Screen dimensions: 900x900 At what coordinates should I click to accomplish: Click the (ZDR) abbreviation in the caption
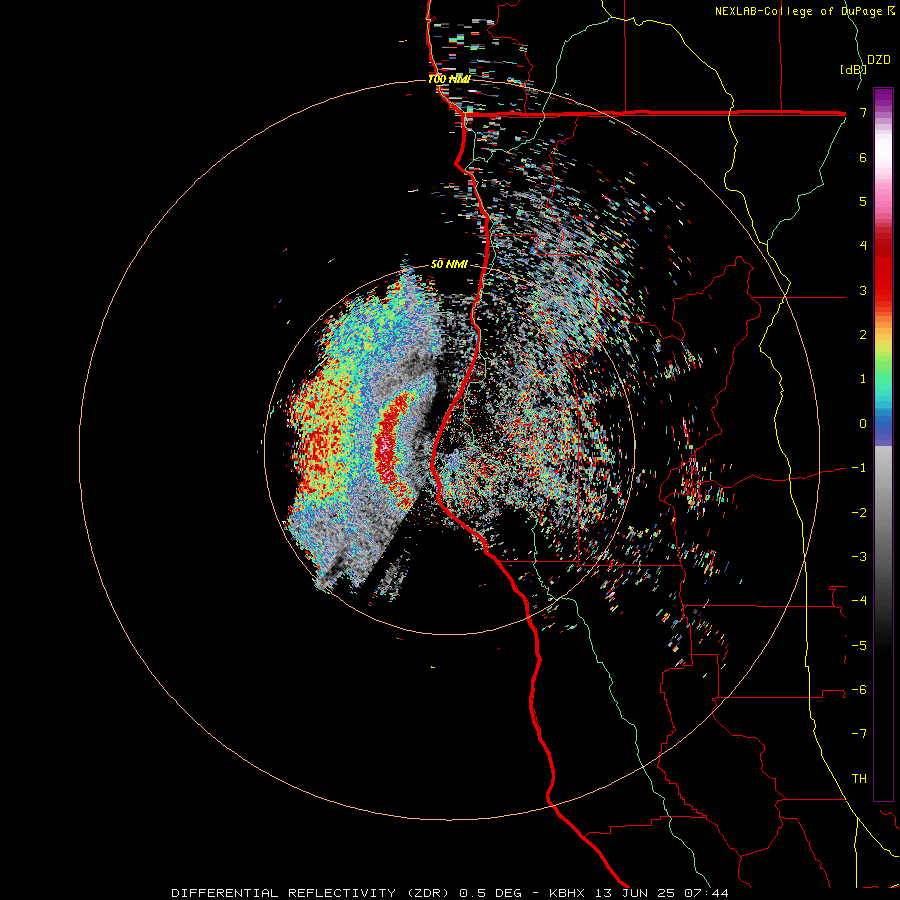(428, 893)
